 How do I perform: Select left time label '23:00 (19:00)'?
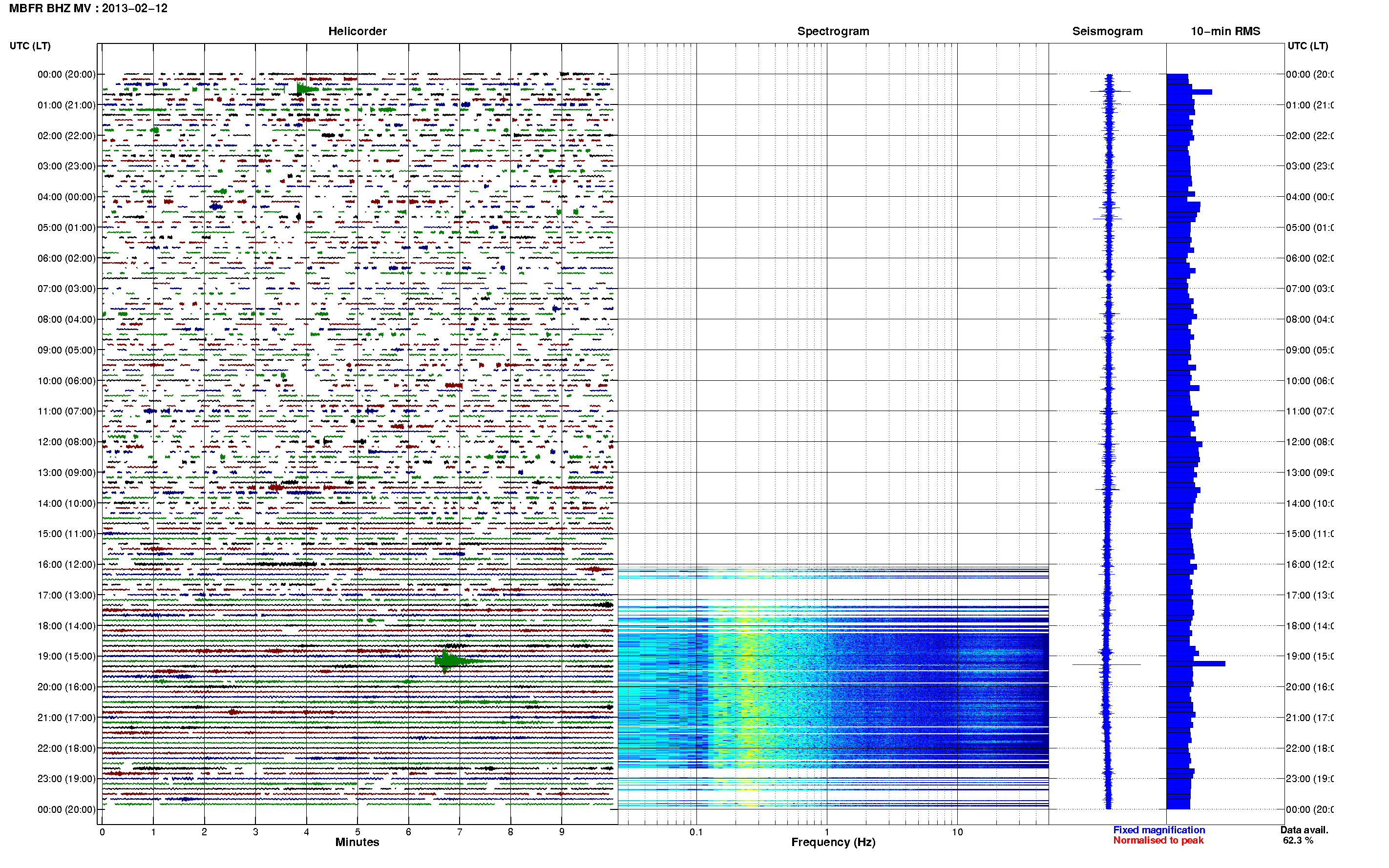(x=66, y=779)
